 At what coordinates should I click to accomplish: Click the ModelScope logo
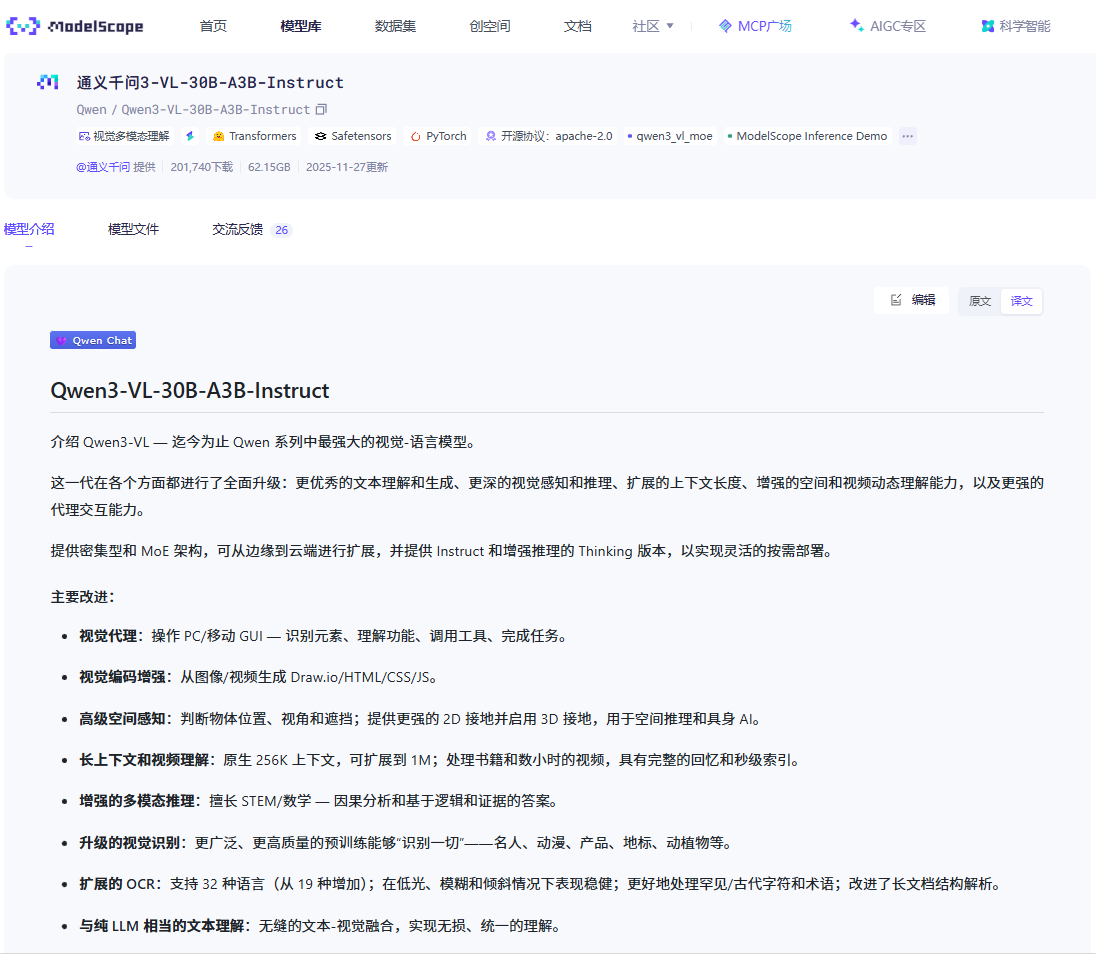75,27
